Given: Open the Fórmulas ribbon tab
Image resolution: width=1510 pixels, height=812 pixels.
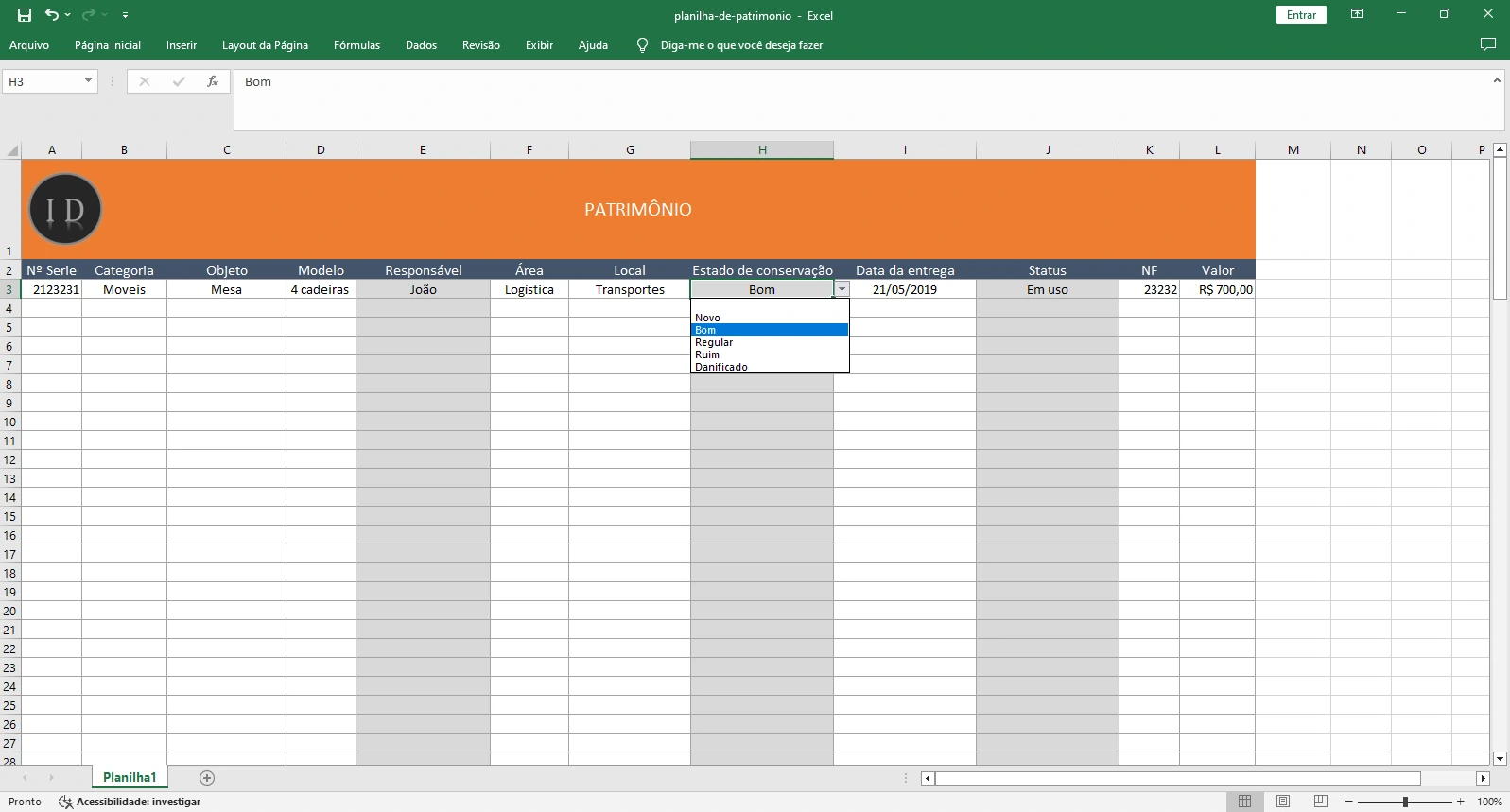Looking at the screenshot, I should (356, 45).
